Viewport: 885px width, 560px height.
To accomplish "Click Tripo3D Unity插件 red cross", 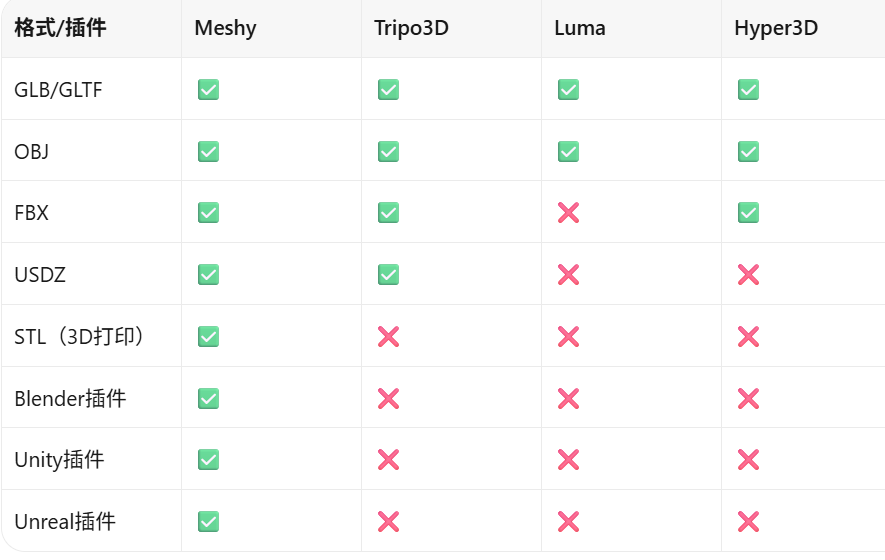I will [x=388, y=460].
